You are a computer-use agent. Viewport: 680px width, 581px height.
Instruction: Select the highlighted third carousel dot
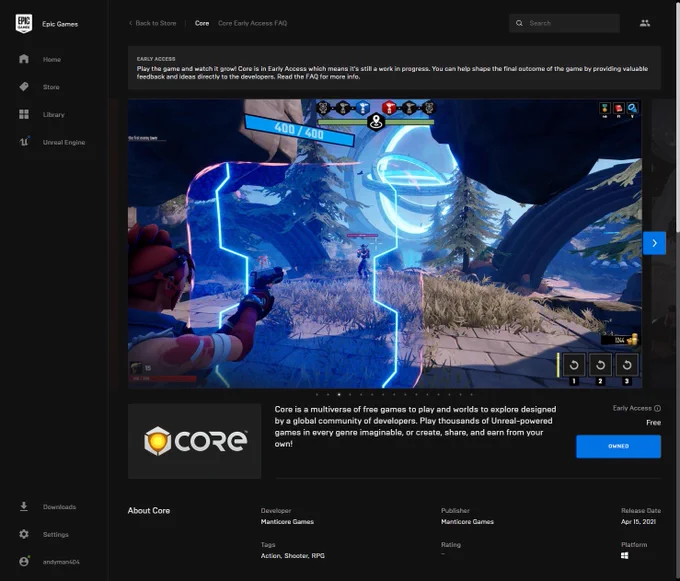[339, 395]
